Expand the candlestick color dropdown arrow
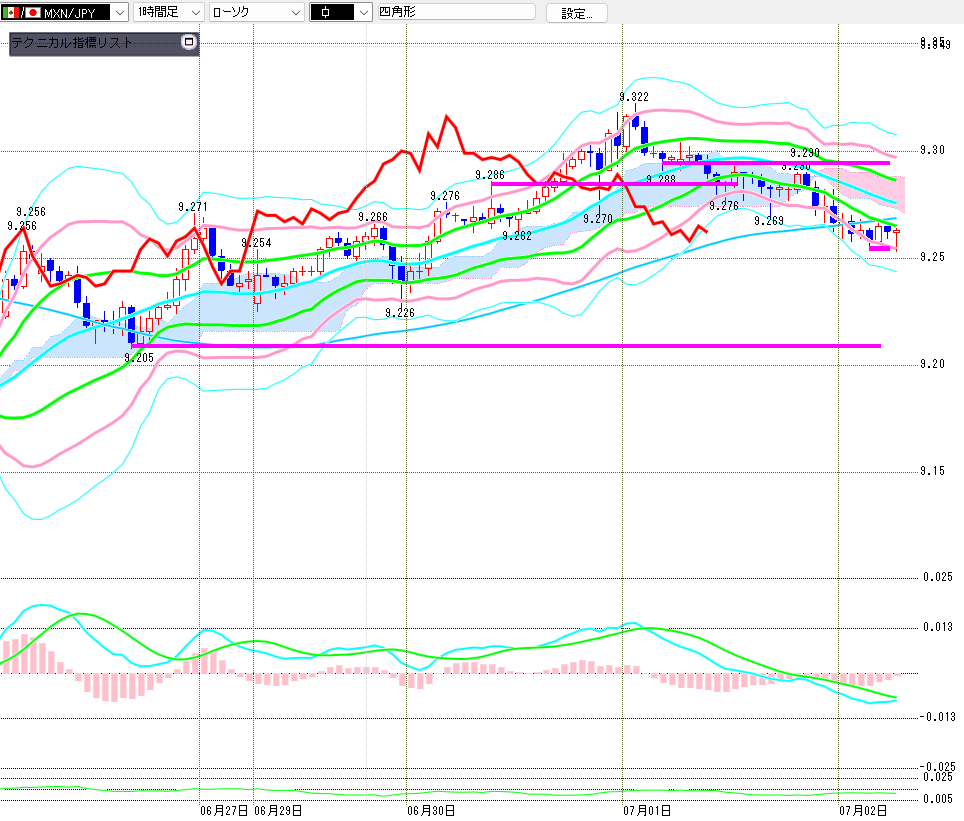The height and width of the screenshot is (821, 964). click(364, 12)
